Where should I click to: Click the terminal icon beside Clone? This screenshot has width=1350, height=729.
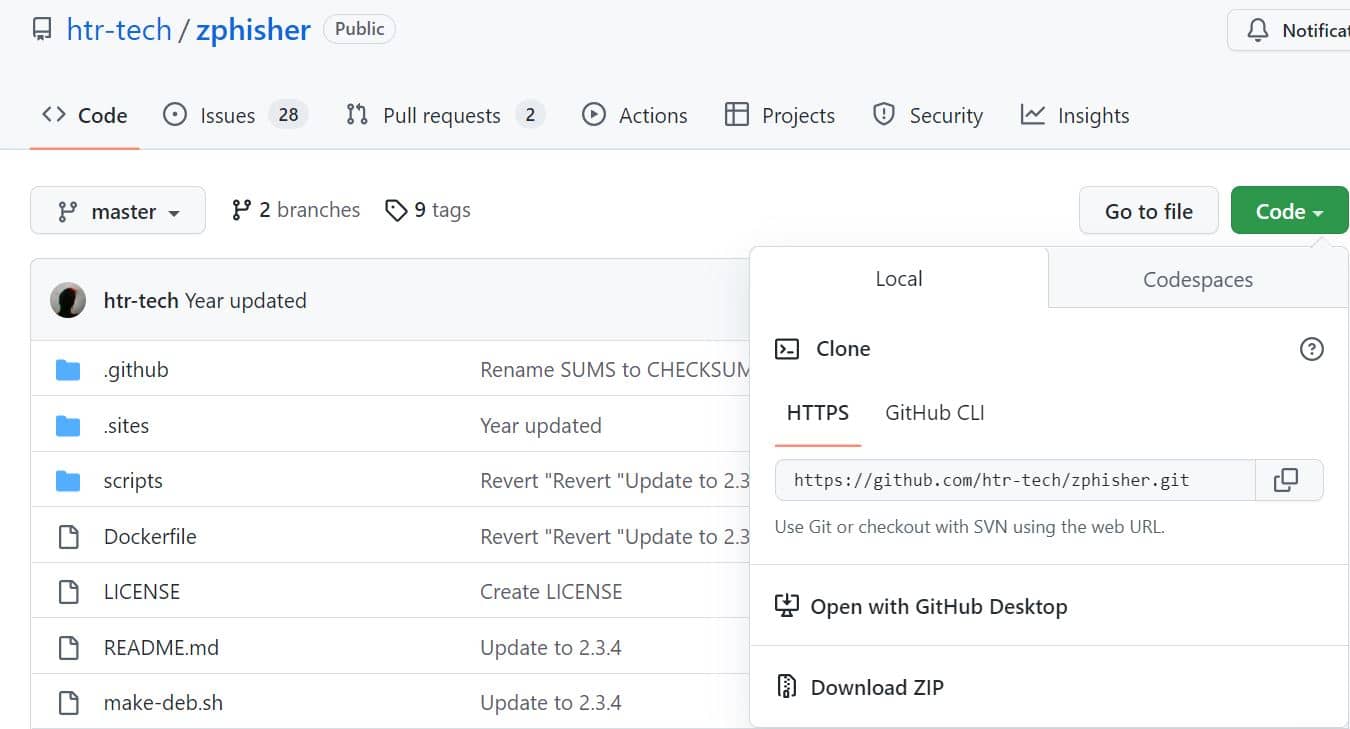click(787, 349)
